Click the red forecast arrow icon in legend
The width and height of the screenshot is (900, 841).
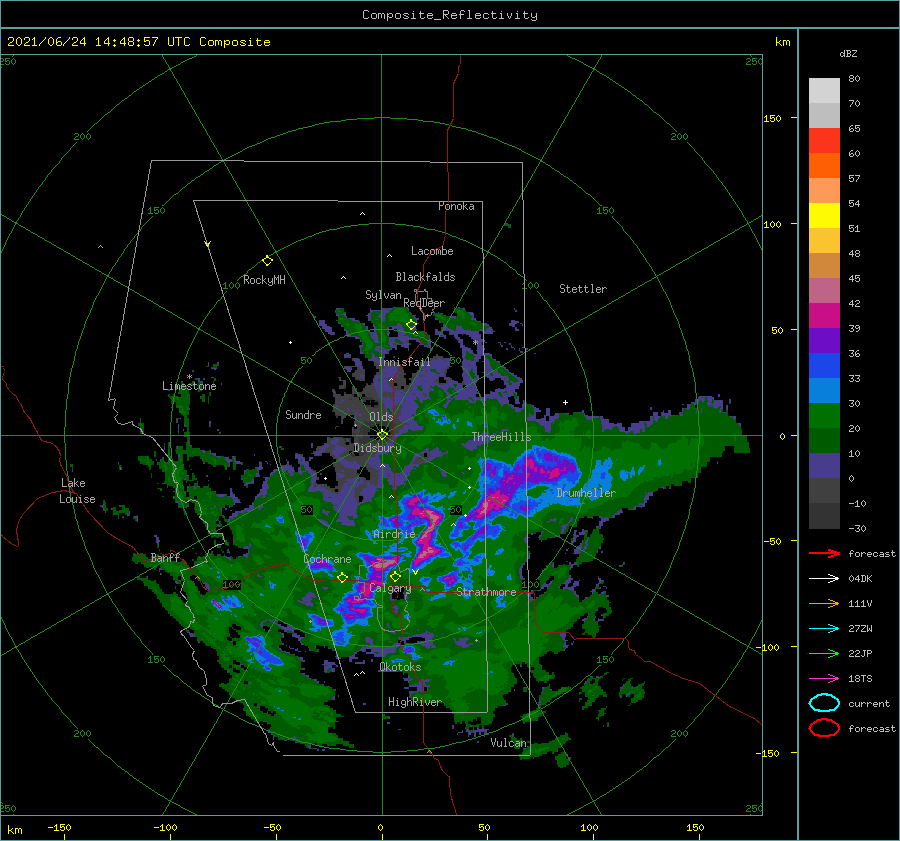coord(824,553)
